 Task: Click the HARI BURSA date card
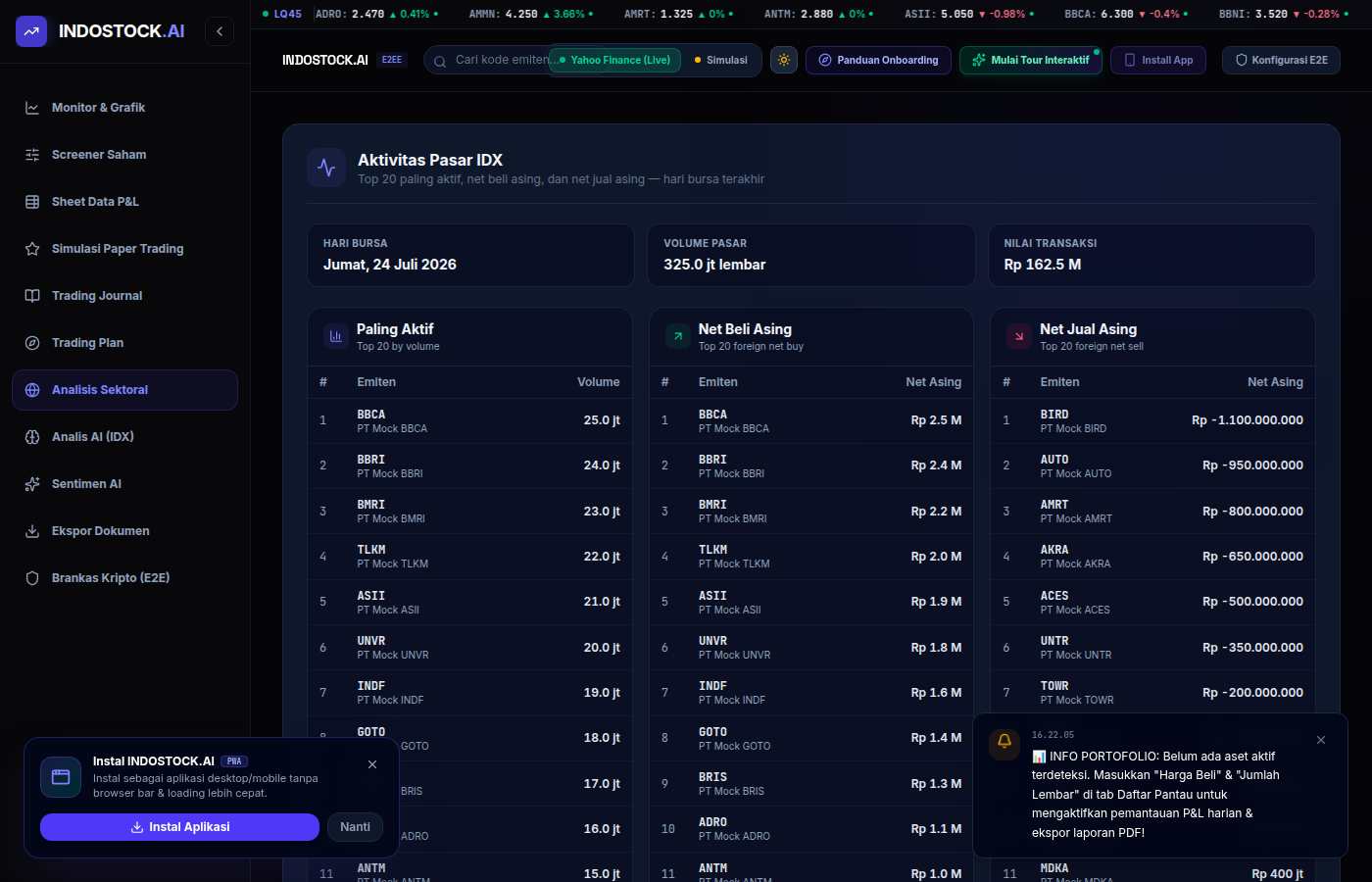pos(470,255)
